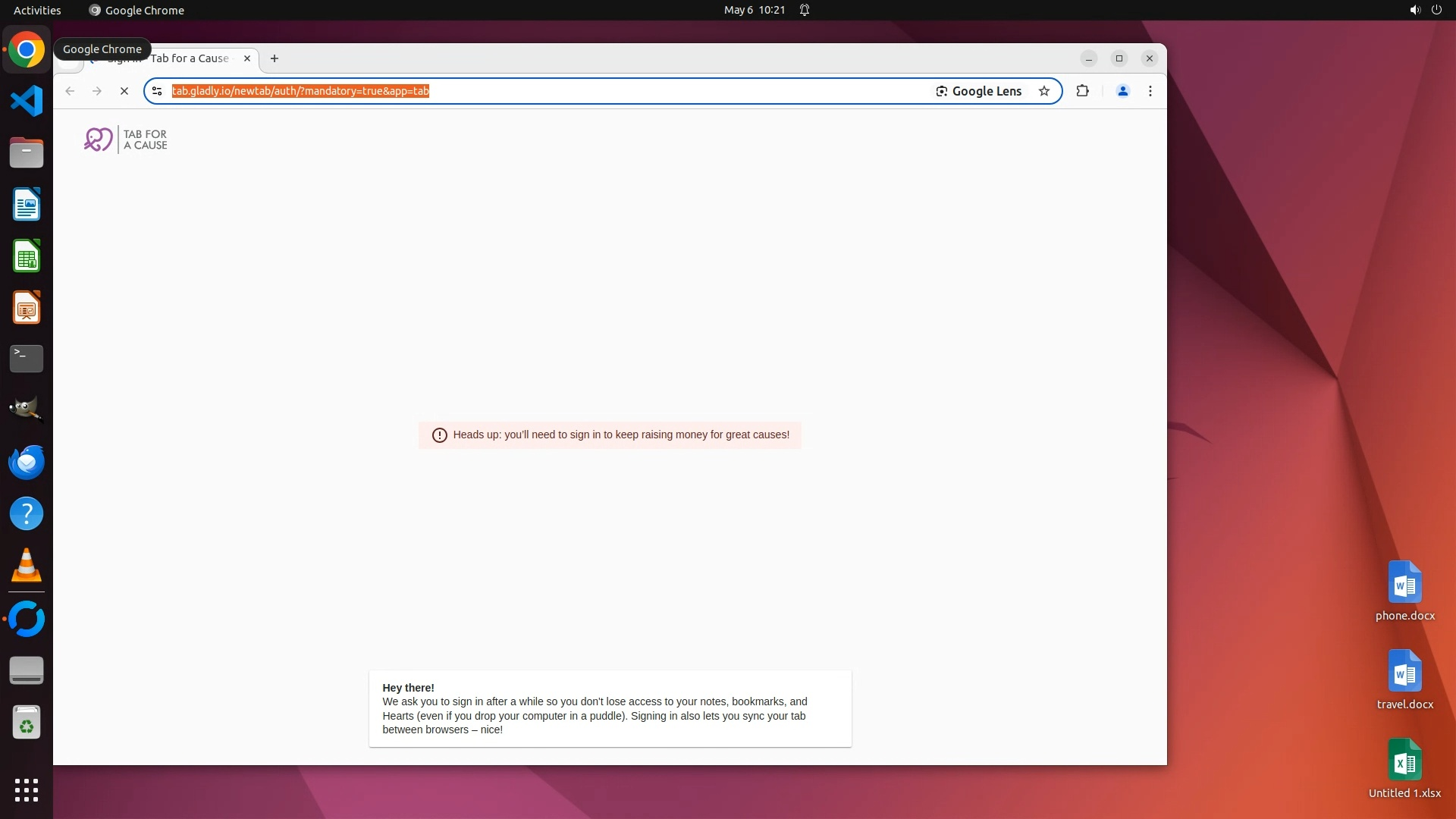Launch VLC media player from dock
Viewport: 1456px width, 819px height.
pos(27,566)
